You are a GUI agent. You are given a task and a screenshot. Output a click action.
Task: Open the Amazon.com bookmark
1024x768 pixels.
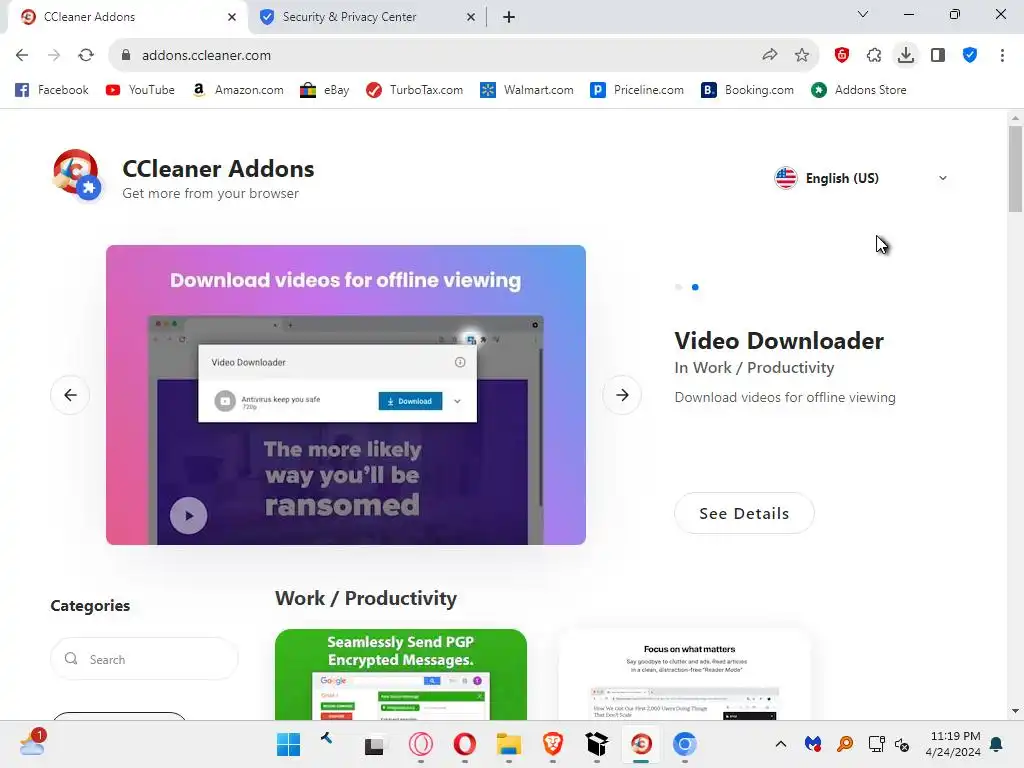coord(238,90)
